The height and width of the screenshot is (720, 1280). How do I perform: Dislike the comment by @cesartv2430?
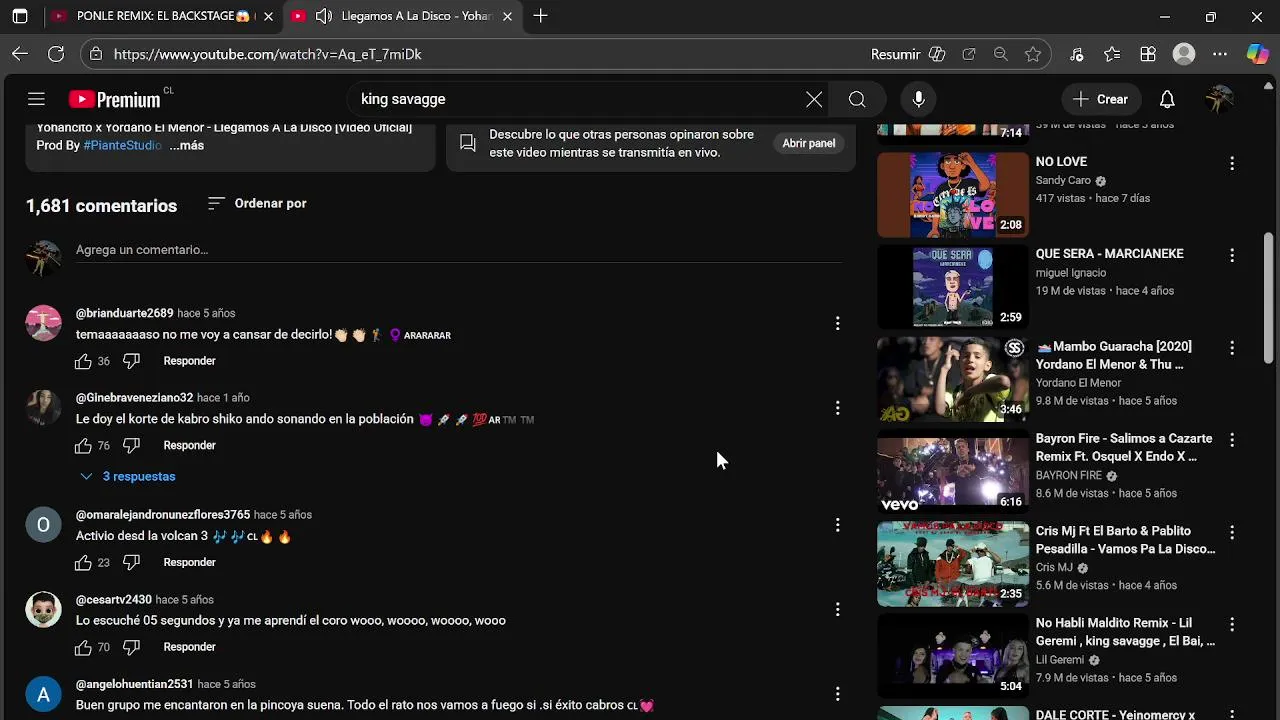[131, 648]
